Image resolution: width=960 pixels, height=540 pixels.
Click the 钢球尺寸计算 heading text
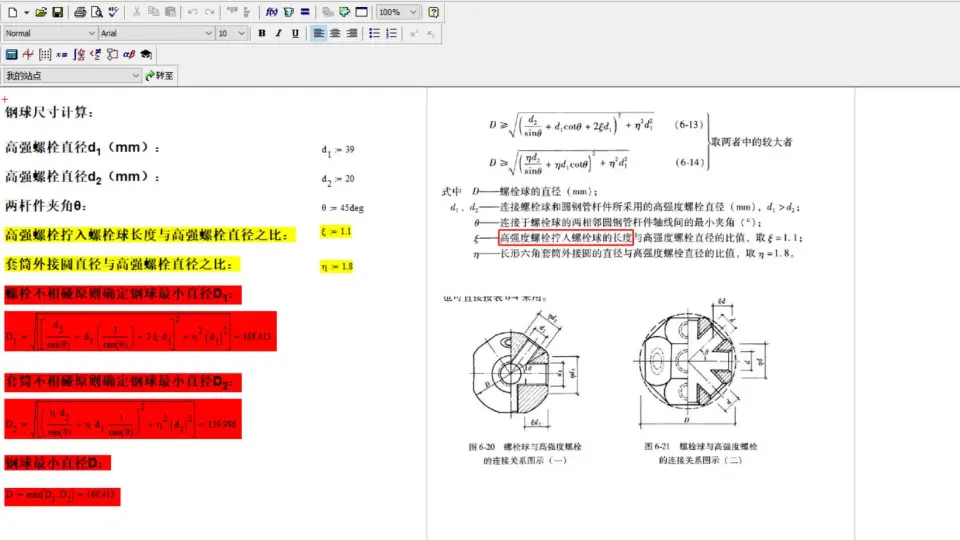coord(49,112)
